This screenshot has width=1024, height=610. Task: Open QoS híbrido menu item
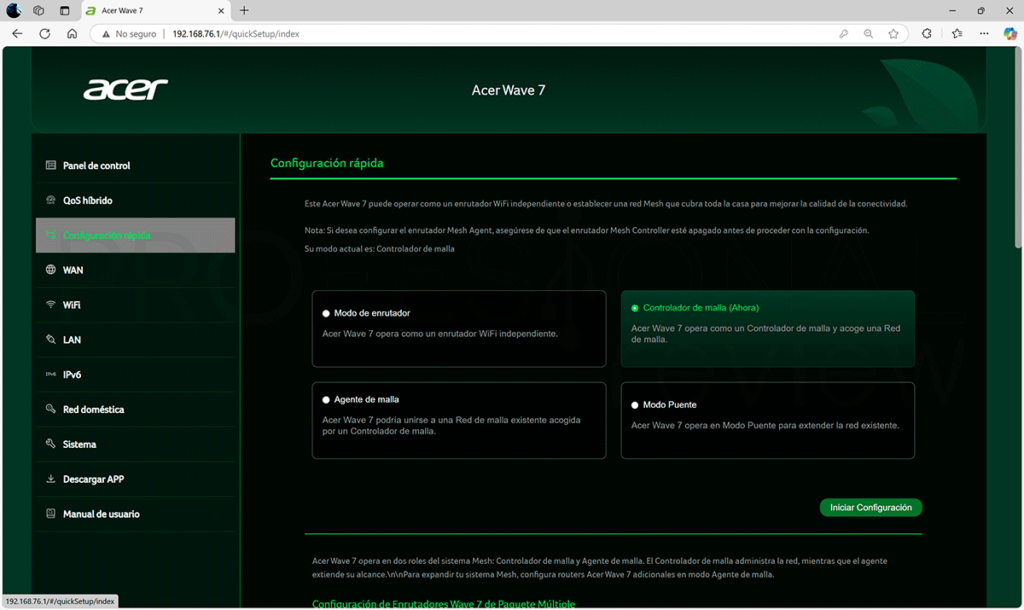click(135, 200)
